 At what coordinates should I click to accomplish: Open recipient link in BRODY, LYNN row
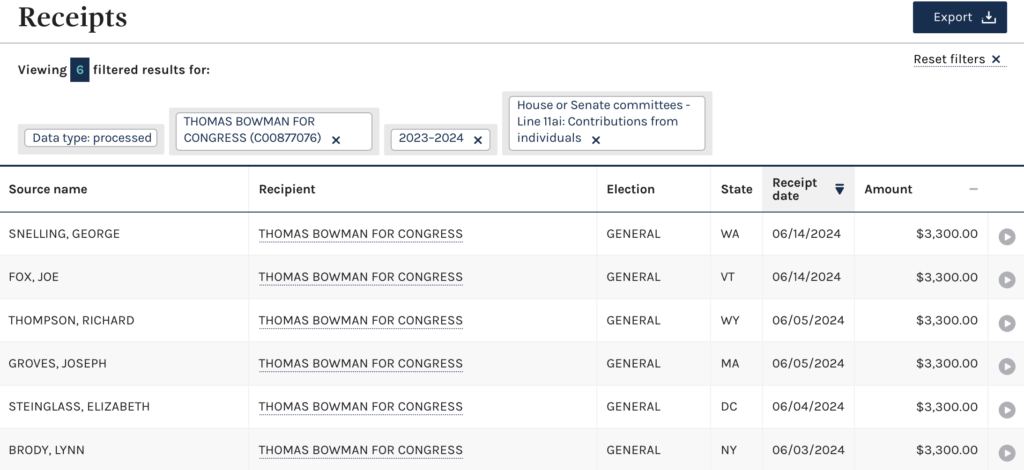click(360, 450)
